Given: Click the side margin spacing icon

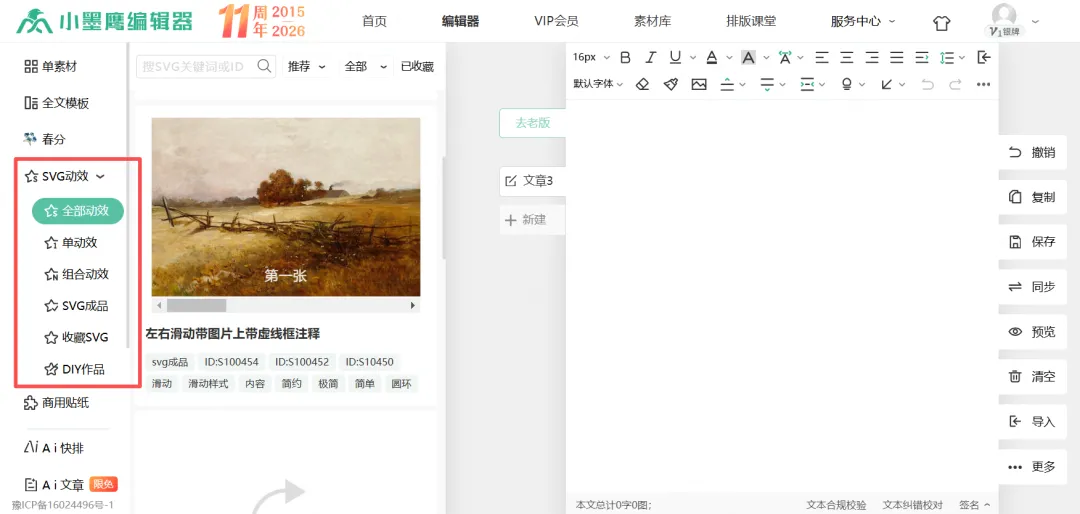Looking at the screenshot, I should [807, 84].
